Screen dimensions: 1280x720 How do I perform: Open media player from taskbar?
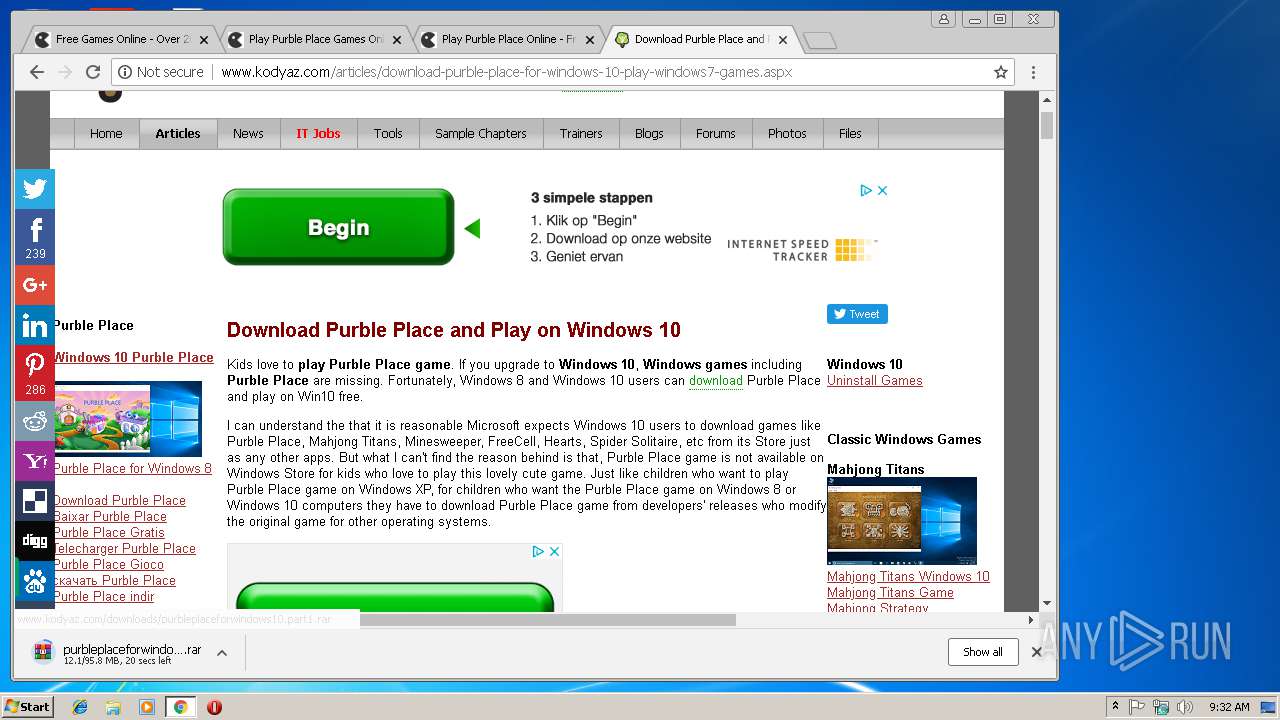coord(147,707)
